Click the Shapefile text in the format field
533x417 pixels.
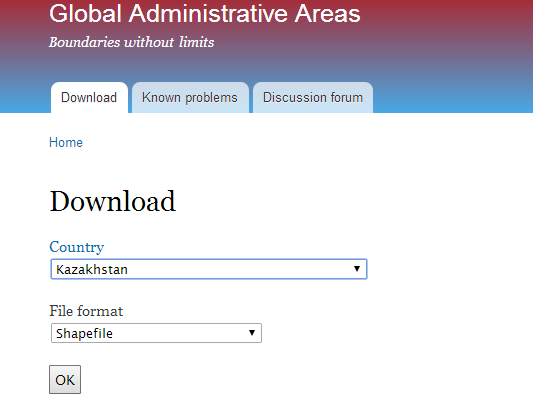pos(84,333)
